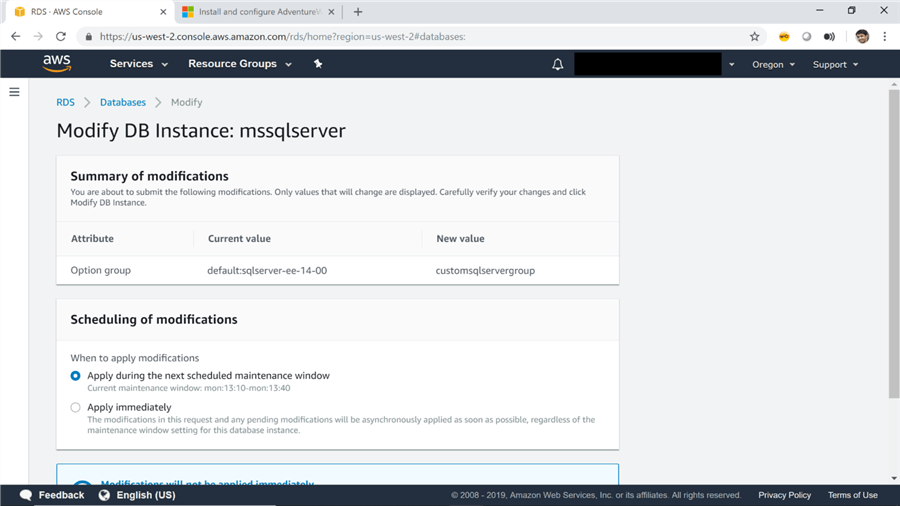The height and width of the screenshot is (506, 900).
Task: Click the gray circle extension icon
Action: pos(806,37)
